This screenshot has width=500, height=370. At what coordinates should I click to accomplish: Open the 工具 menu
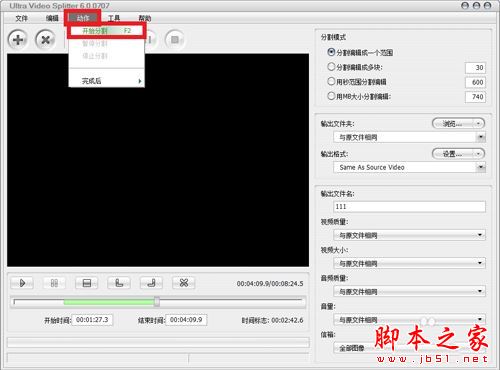click(114, 18)
